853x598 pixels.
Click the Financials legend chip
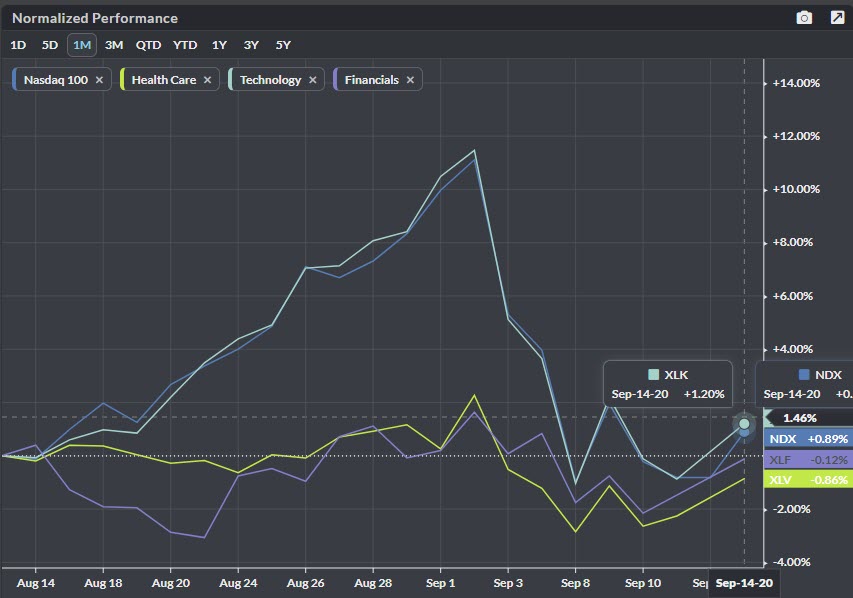coord(370,80)
